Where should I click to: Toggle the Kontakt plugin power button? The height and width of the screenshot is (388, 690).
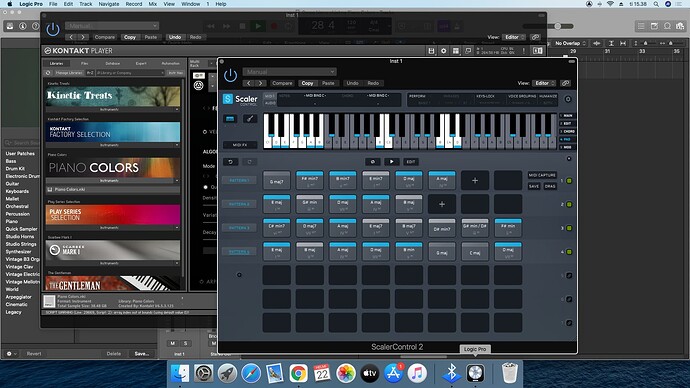click(x=53, y=29)
